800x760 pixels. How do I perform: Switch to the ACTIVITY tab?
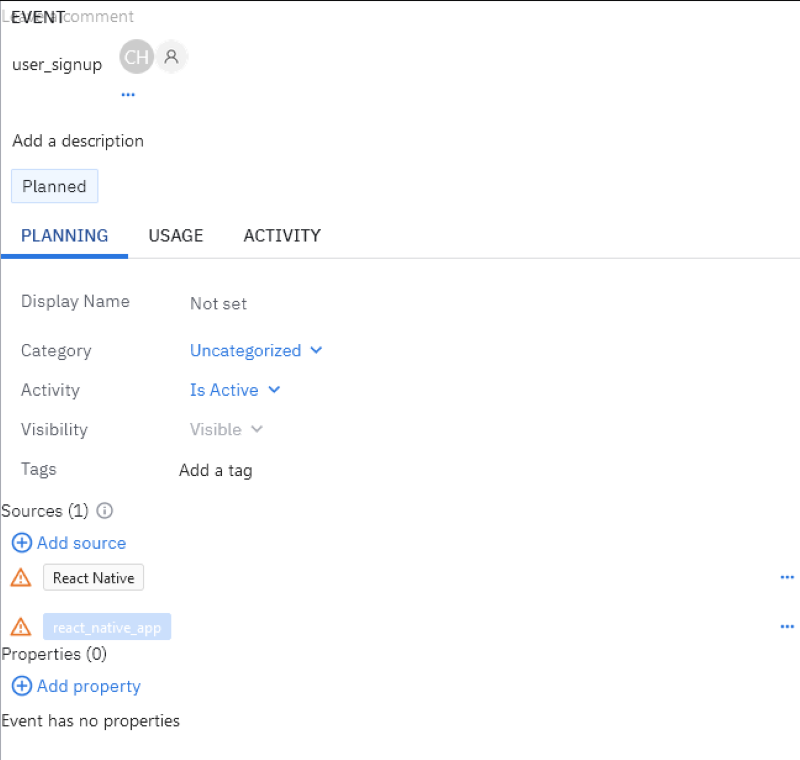coord(282,236)
